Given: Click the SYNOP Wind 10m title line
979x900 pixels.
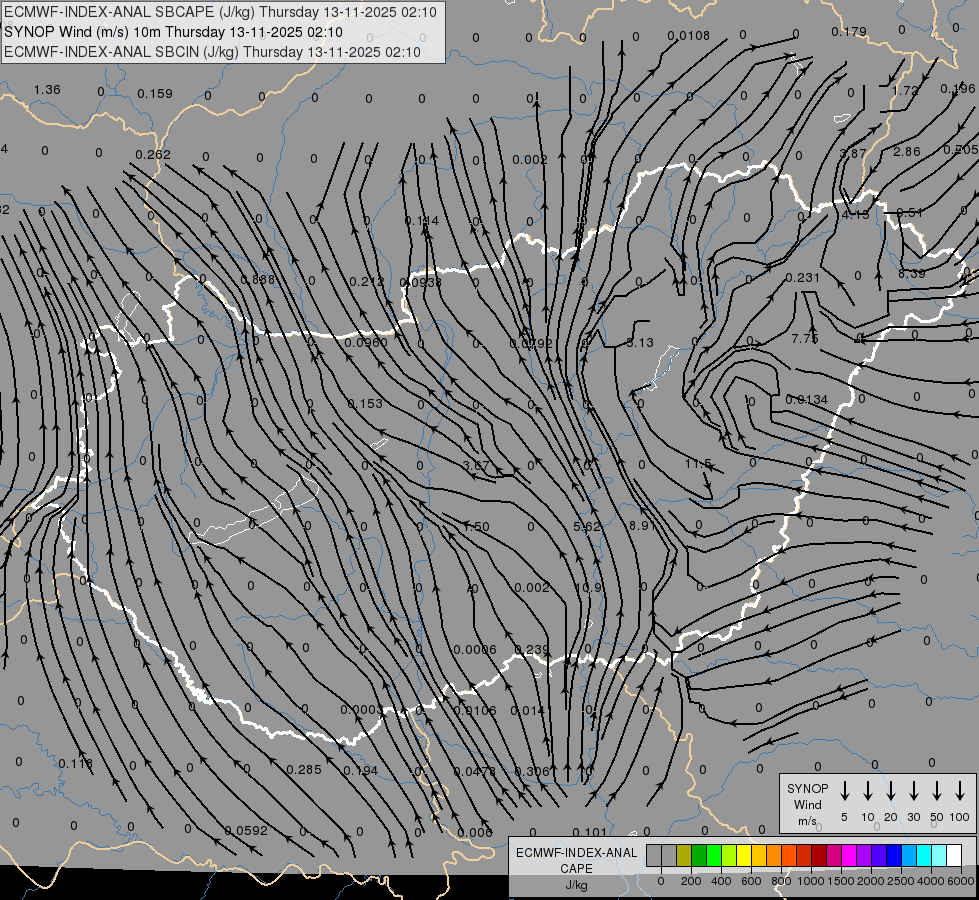Looking at the screenshot, I should (173, 32).
